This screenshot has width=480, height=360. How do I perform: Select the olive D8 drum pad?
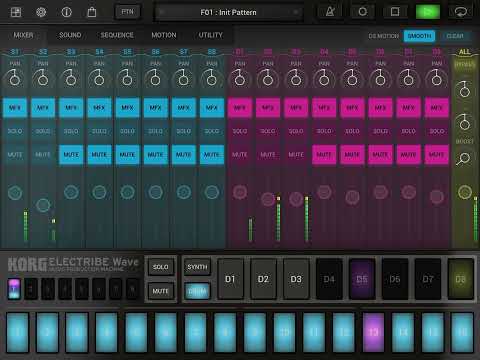point(461,279)
